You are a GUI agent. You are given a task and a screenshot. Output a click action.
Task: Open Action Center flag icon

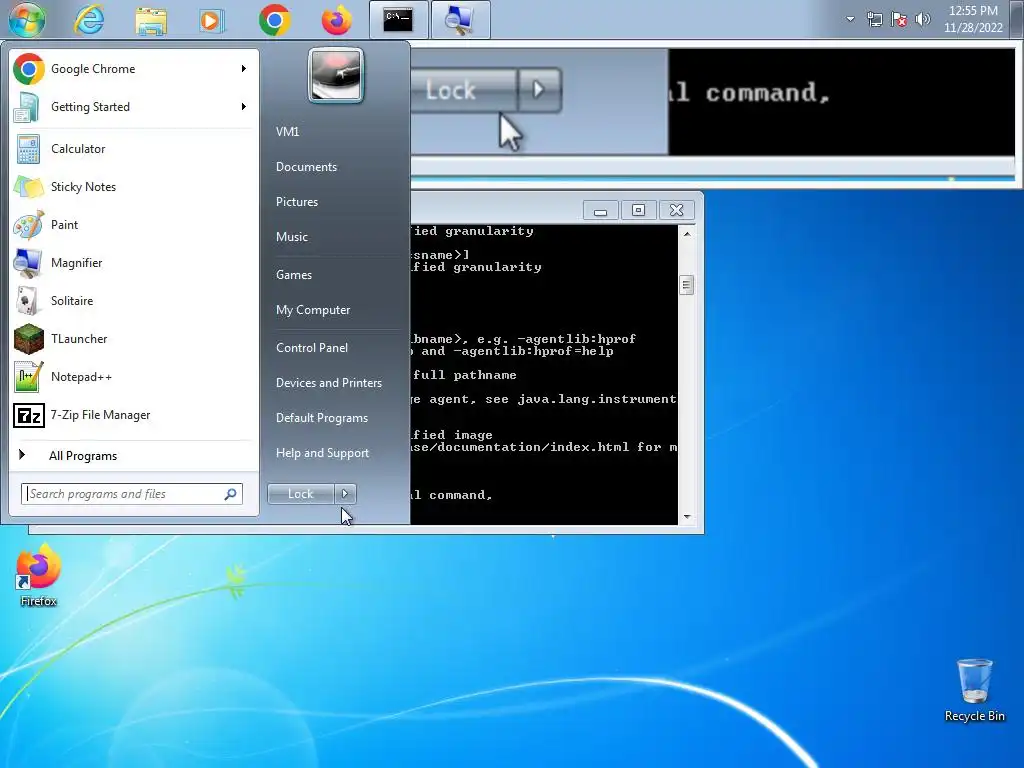(x=899, y=19)
